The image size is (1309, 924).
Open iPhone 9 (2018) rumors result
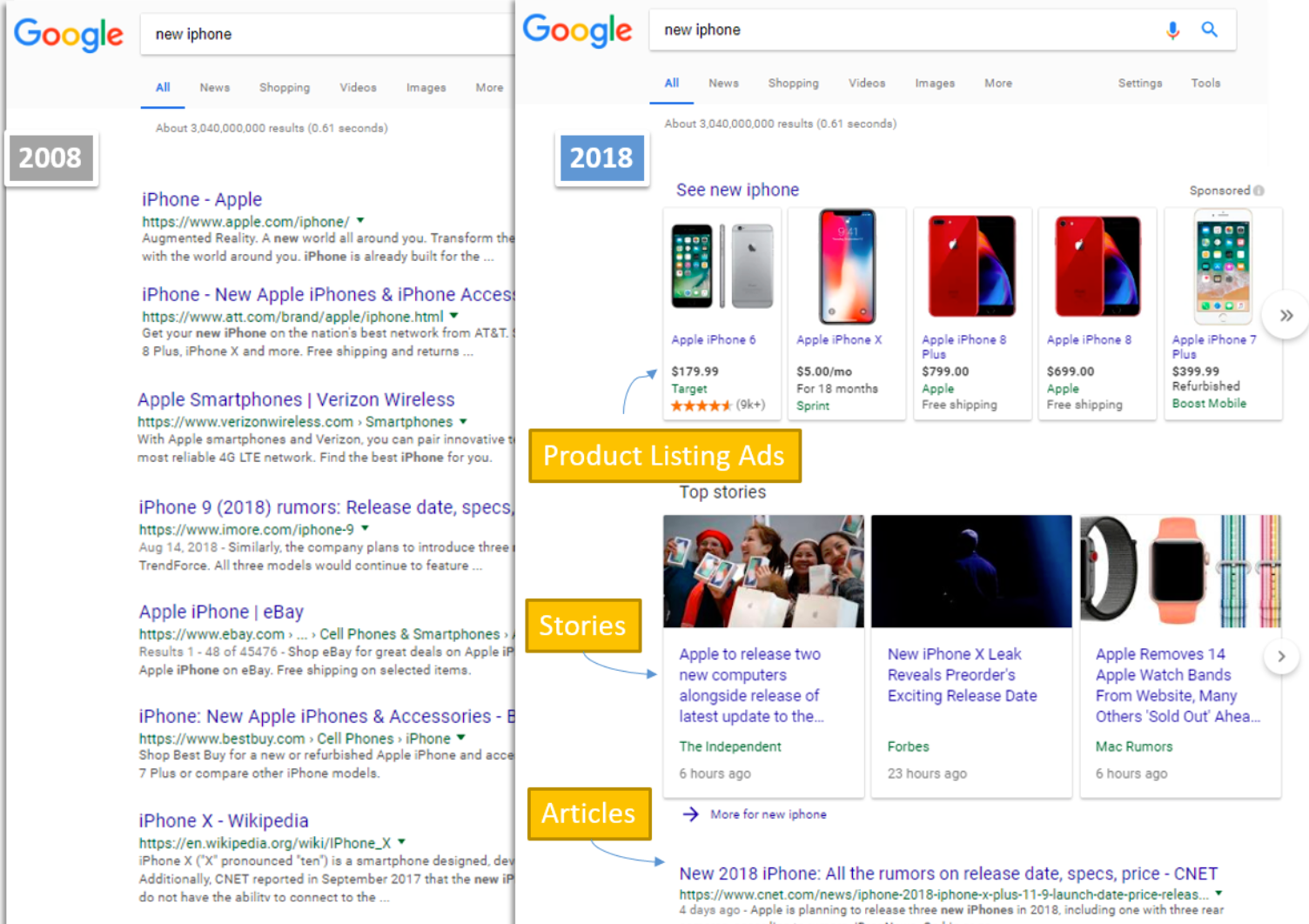326,507
